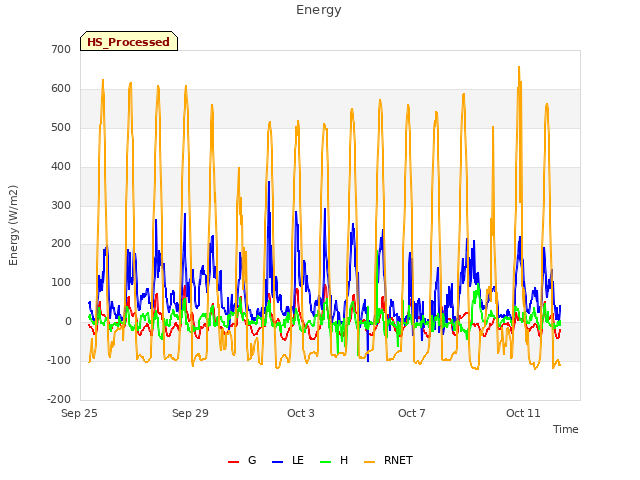Click the chart title Energy
640x480 pixels.
point(319,10)
